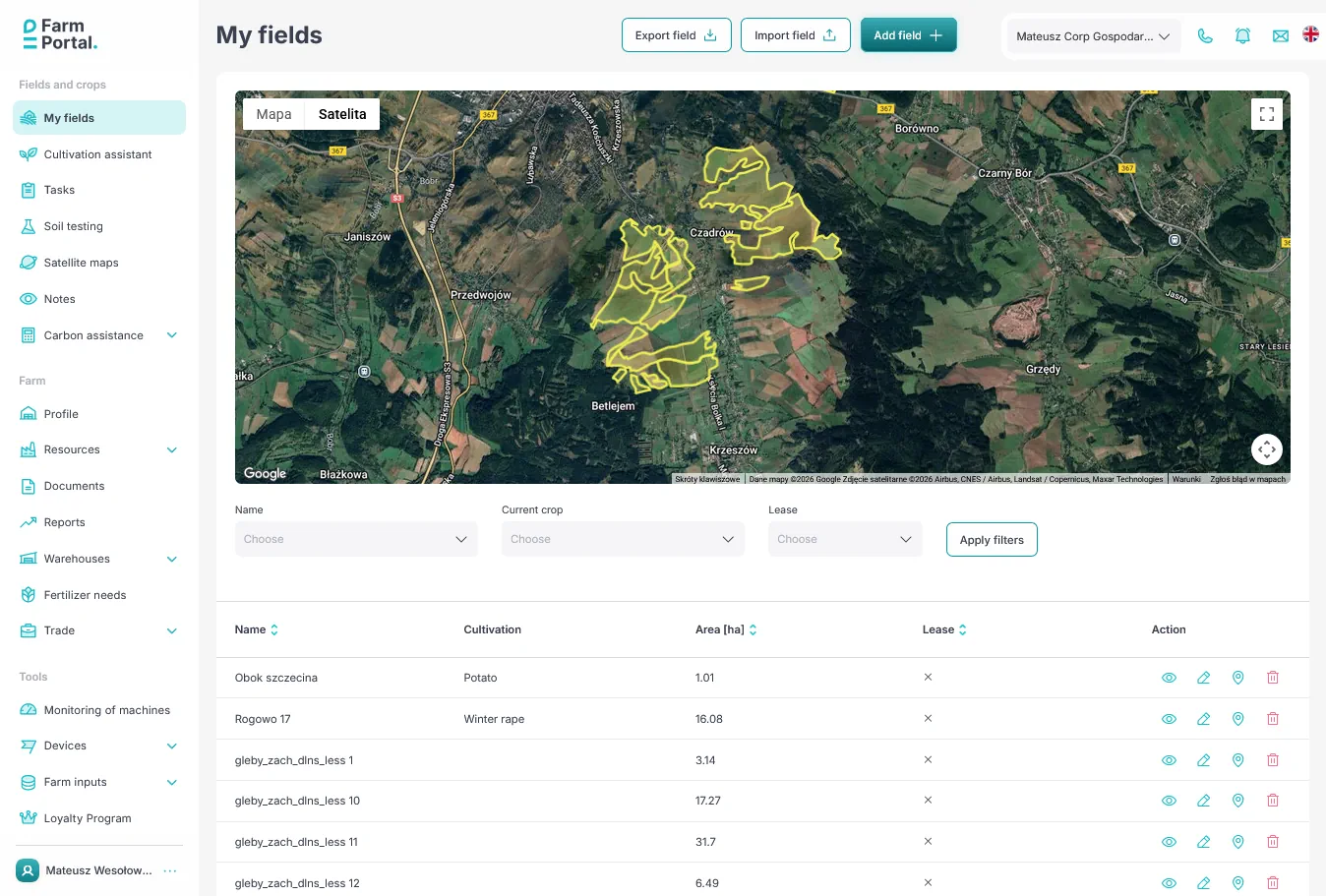Screen dimensions: 1326x896
Task: Sort the table by Area column
Action: (753, 629)
